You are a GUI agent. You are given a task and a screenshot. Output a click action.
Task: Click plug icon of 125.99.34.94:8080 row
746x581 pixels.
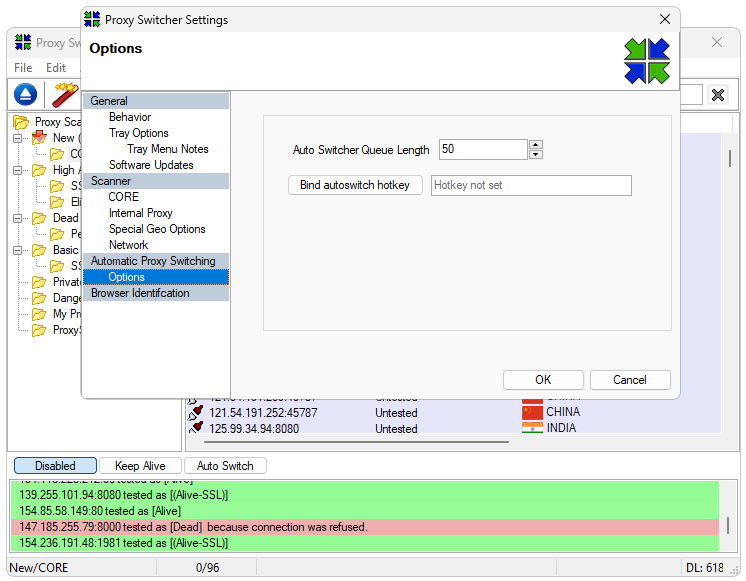(196, 427)
